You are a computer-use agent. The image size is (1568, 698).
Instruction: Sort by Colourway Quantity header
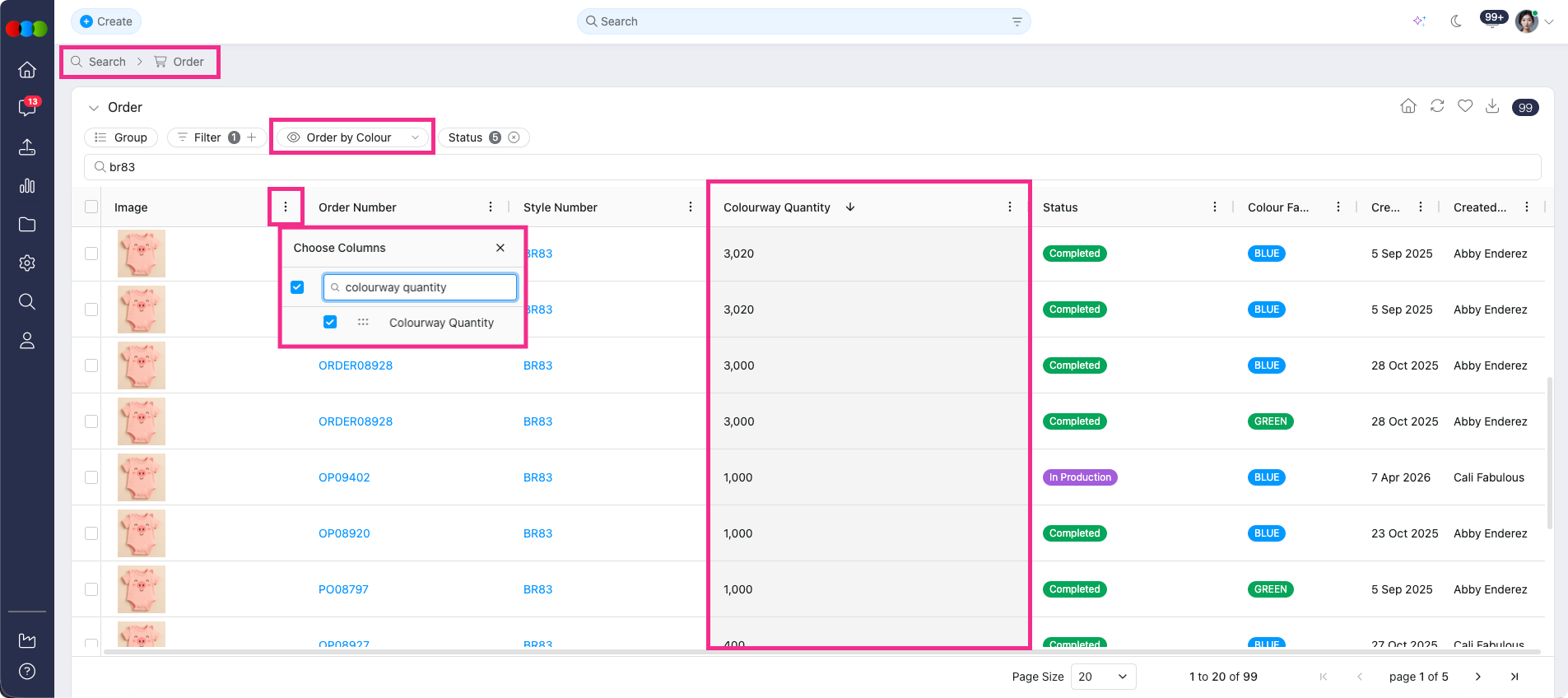(x=777, y=207)
